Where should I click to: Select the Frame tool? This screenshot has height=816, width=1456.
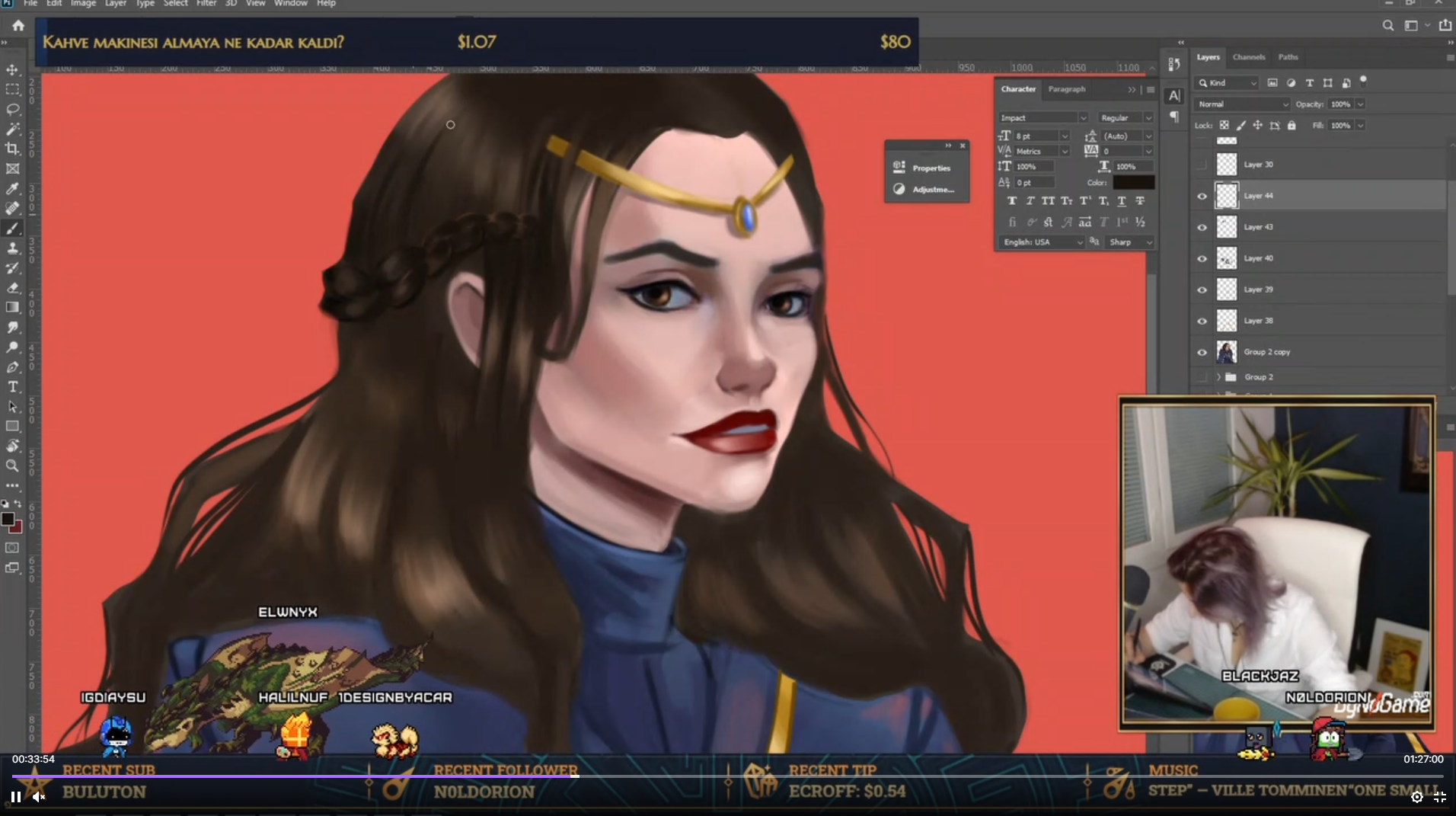coord(12,169)
